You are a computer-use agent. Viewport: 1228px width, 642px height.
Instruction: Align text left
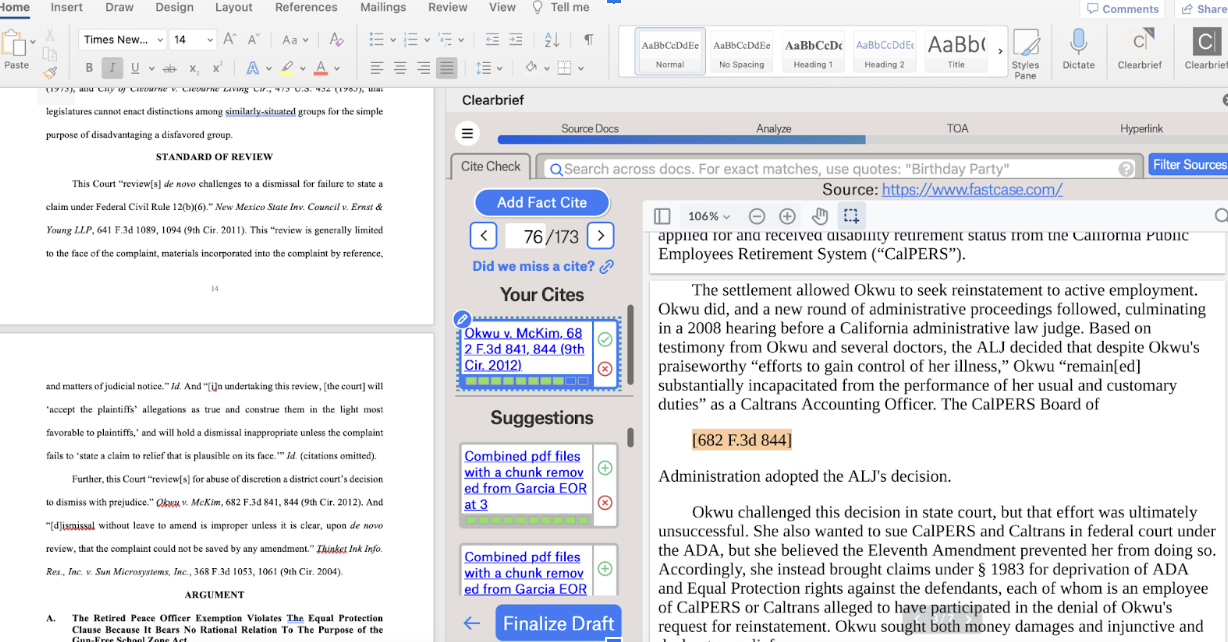(376, 68)
